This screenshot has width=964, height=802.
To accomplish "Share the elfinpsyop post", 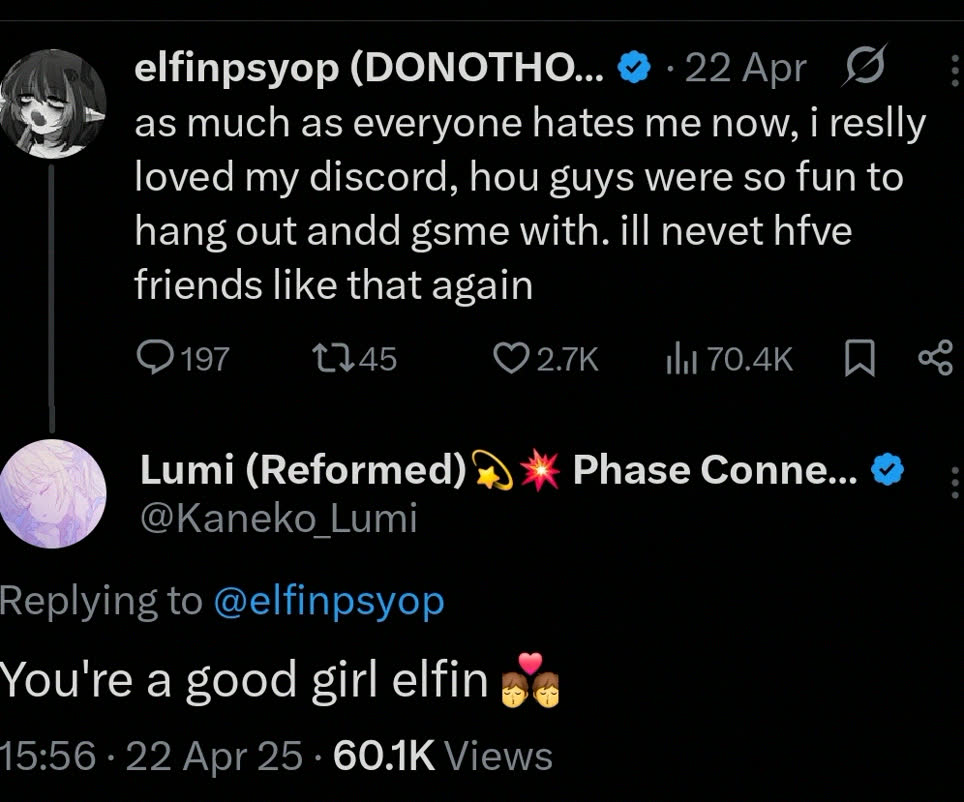I will coord(935,359).
